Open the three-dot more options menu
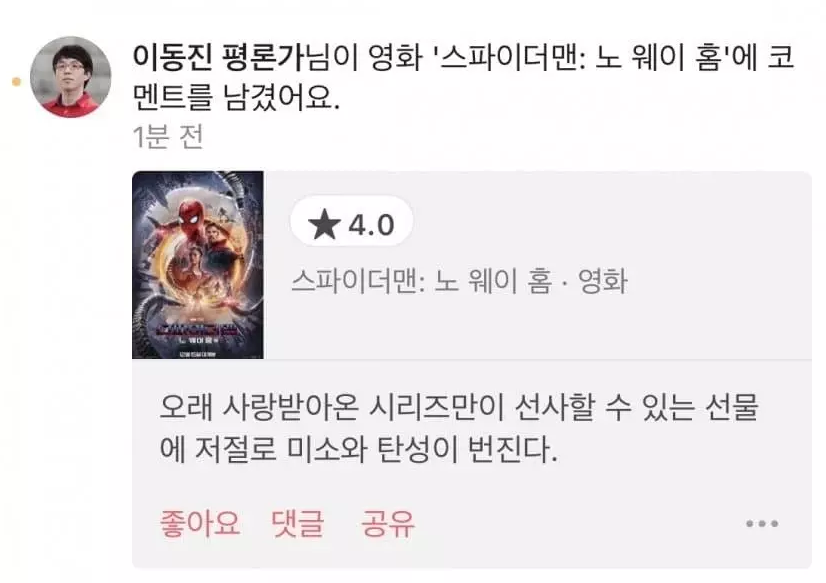 coord(762,523)
